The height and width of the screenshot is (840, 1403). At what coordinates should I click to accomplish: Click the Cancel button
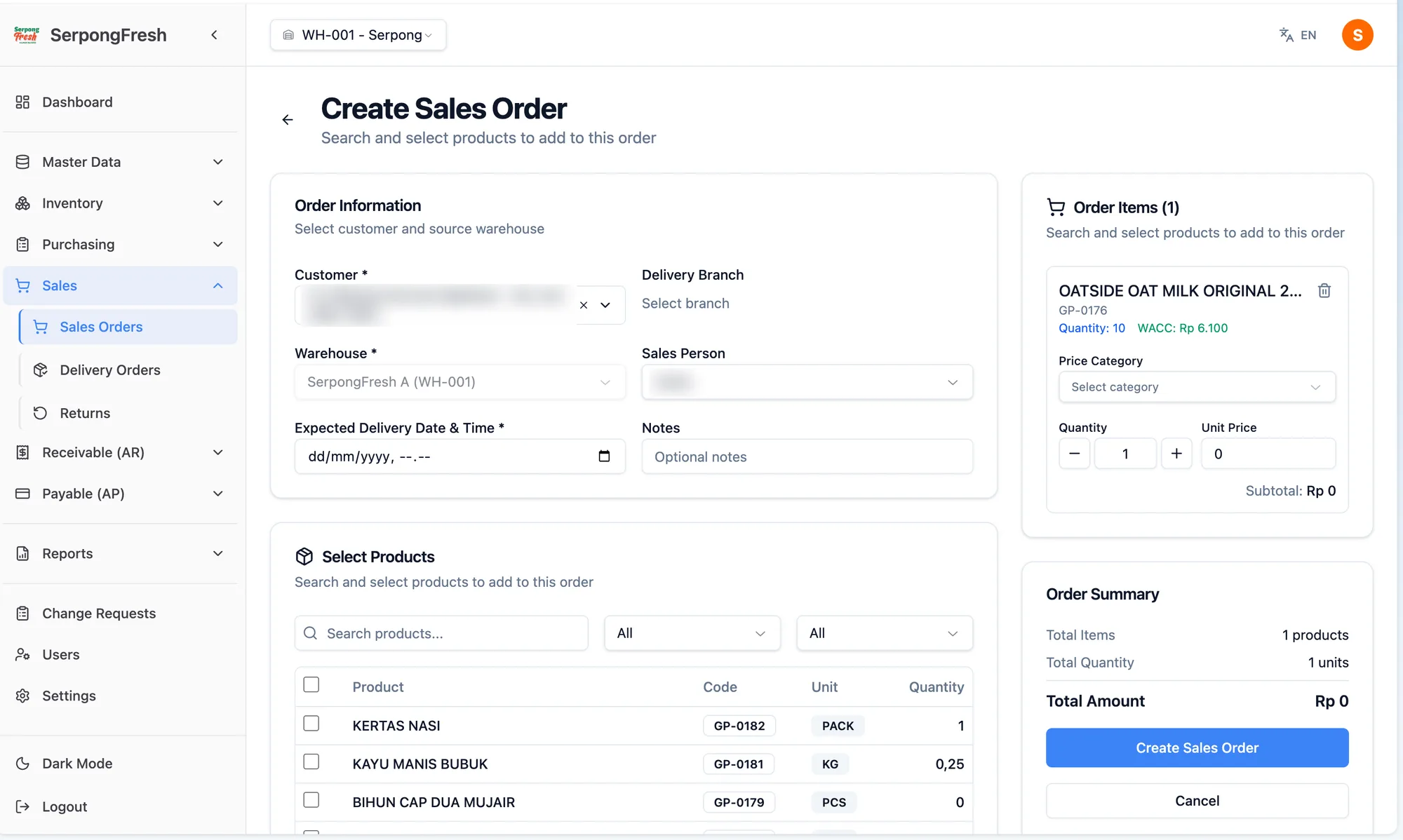point(1197,801)
